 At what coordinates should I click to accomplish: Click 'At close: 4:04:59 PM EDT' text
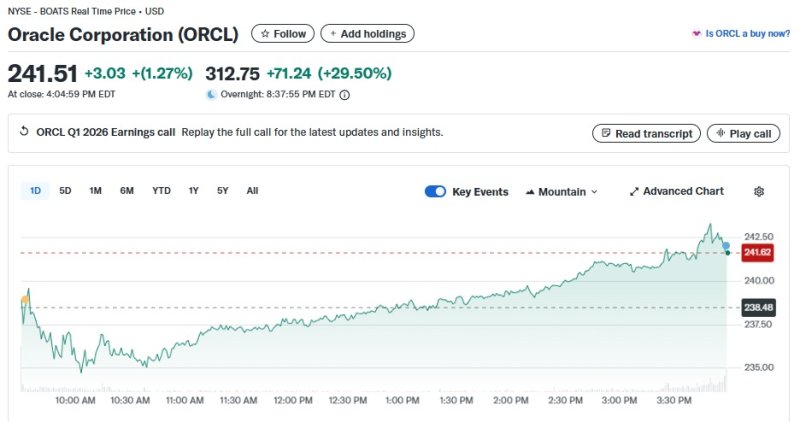point(61,94)
